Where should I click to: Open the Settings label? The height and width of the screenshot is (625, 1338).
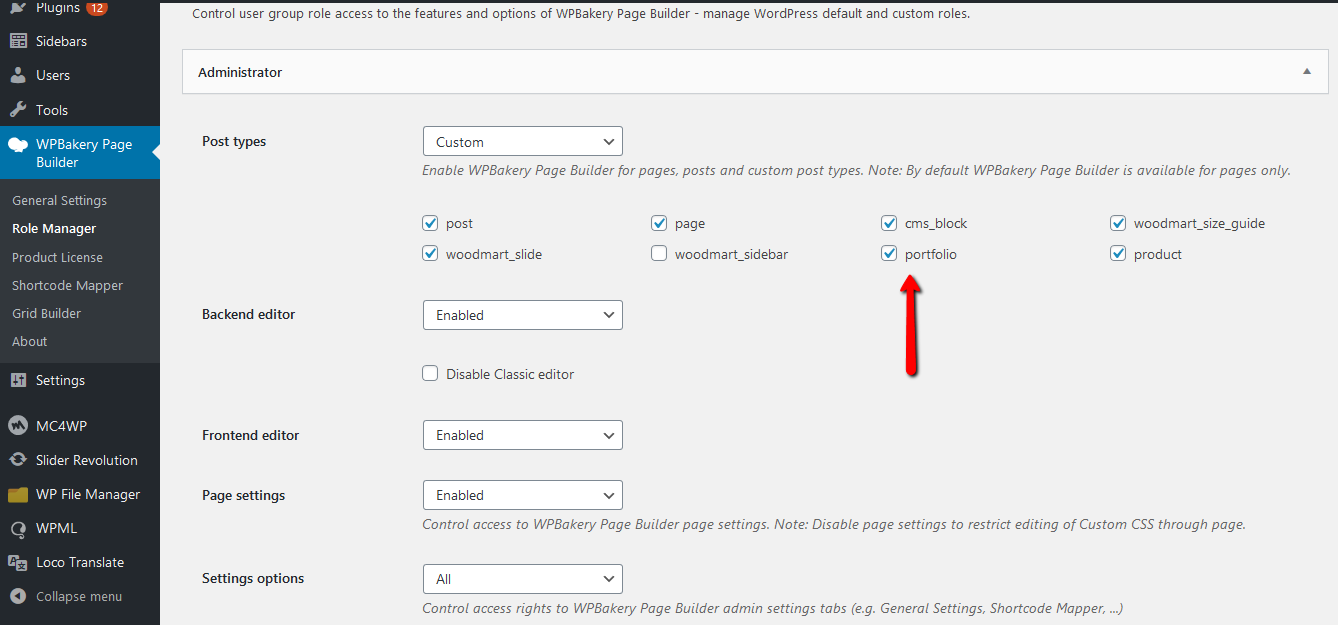point(60,380)
